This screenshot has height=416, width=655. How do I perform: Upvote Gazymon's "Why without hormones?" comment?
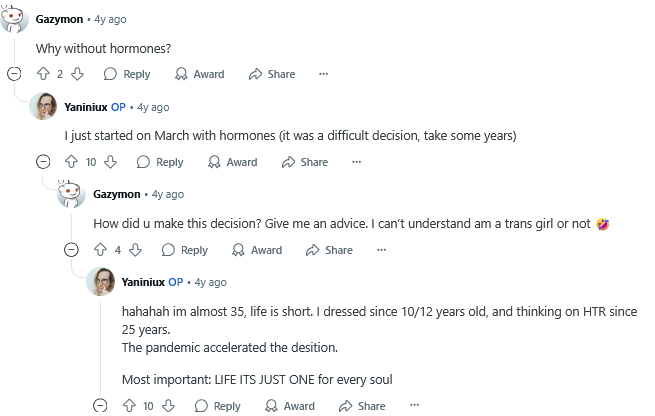click(43, 74)
